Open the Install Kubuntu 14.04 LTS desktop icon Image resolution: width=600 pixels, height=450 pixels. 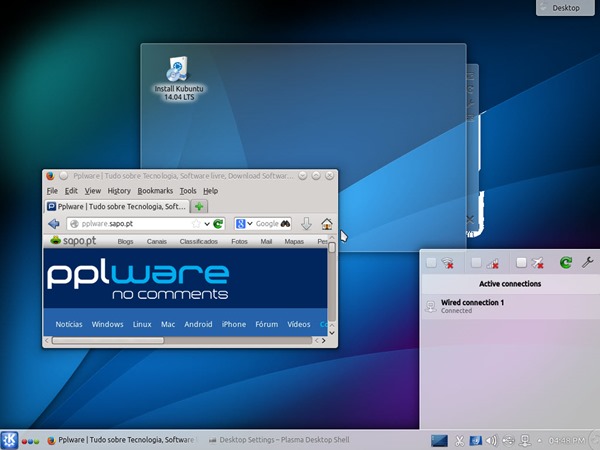click(x=179, y=78)
